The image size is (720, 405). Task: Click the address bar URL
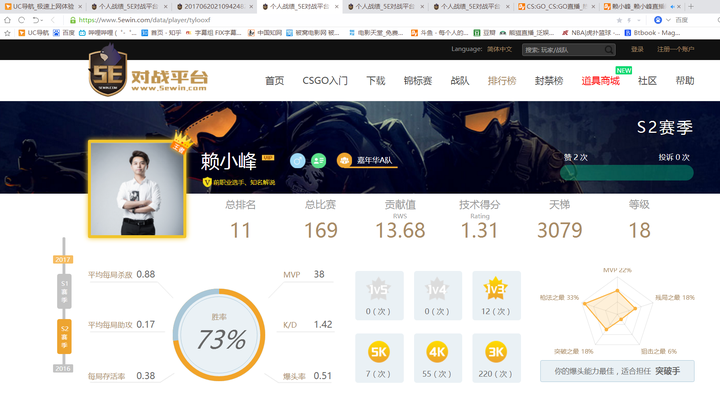pyautogui.click(x=145, y=20)
